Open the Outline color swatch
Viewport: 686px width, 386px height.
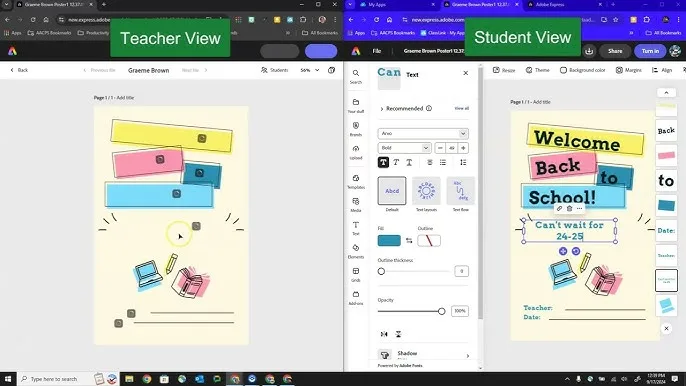click(x=429, y=240)
